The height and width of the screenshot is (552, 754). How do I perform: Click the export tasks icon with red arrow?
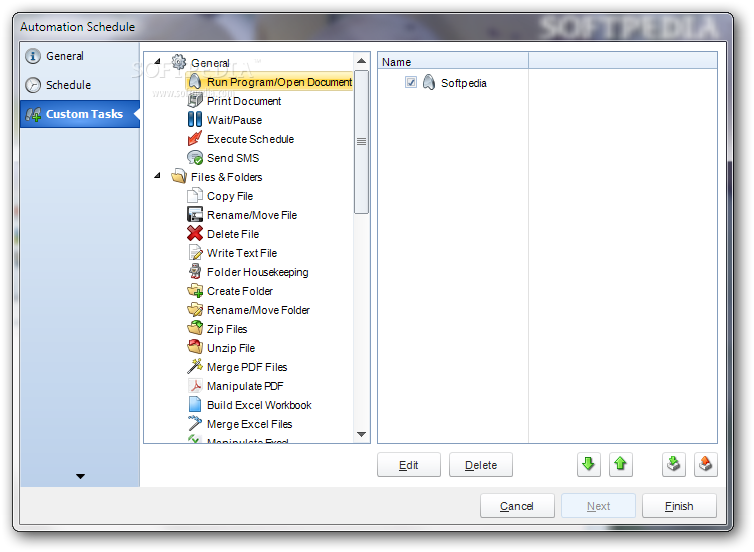coord(705,464)
